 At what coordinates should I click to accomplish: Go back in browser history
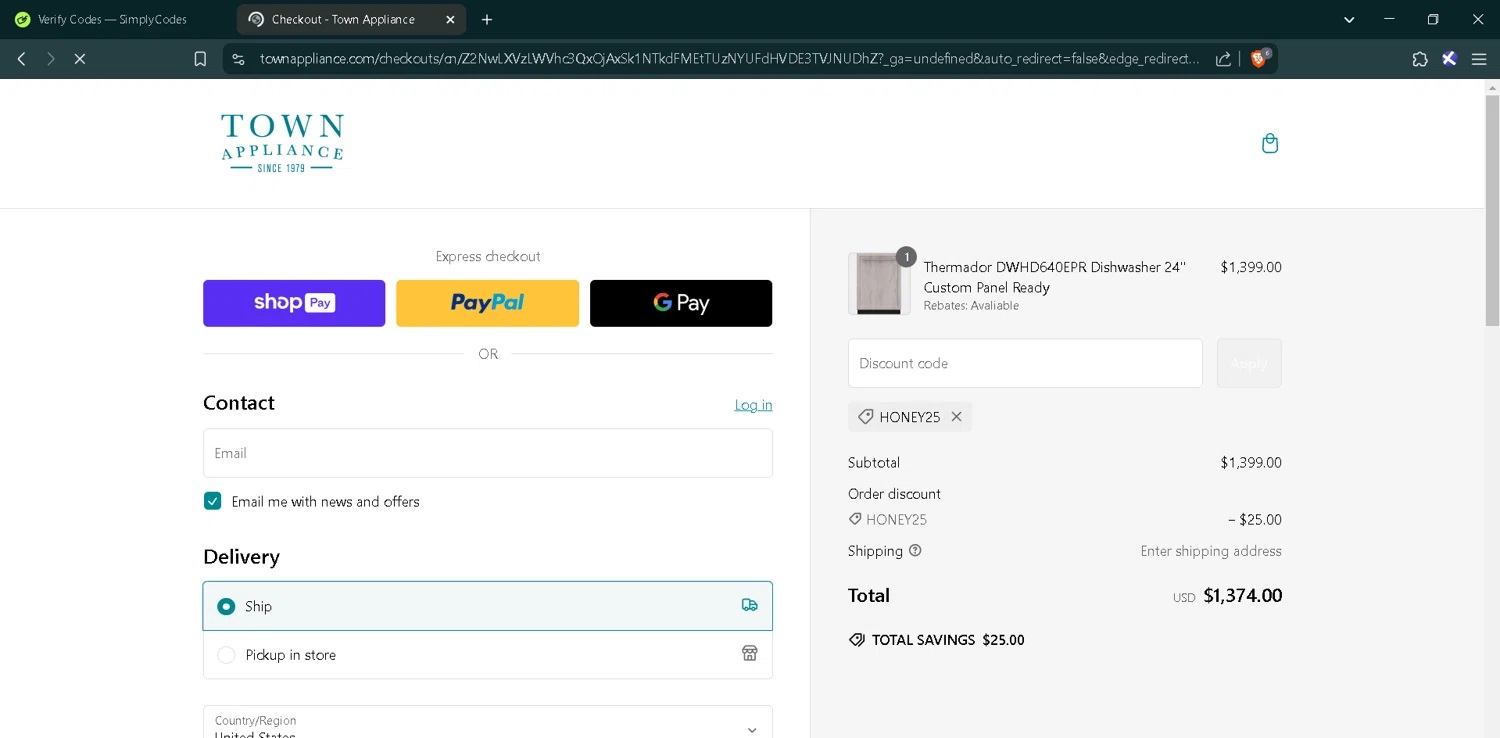pos(21,59)
